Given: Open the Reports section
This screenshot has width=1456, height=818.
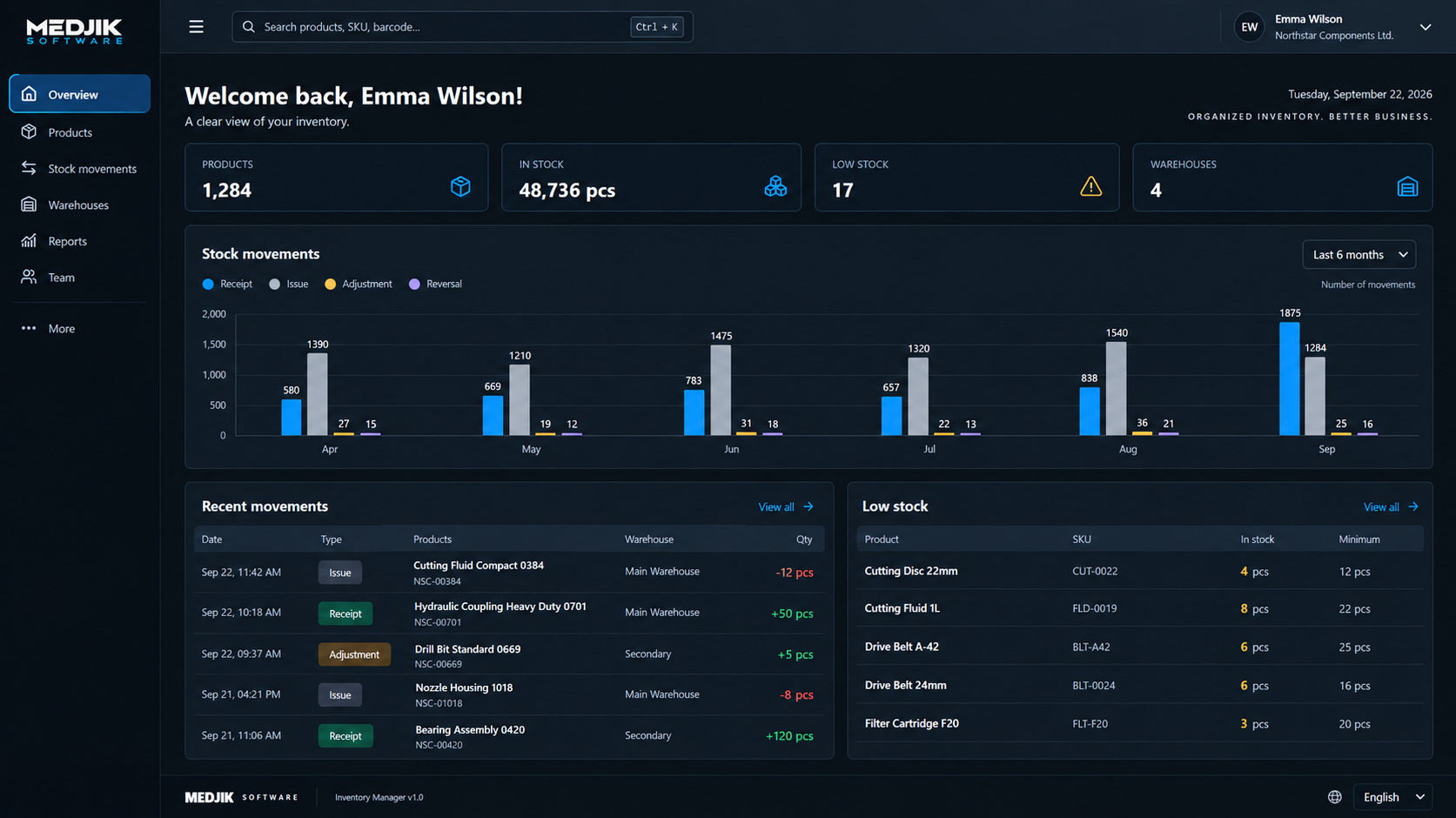Looking at the screenshot, I should click(79, 241).
